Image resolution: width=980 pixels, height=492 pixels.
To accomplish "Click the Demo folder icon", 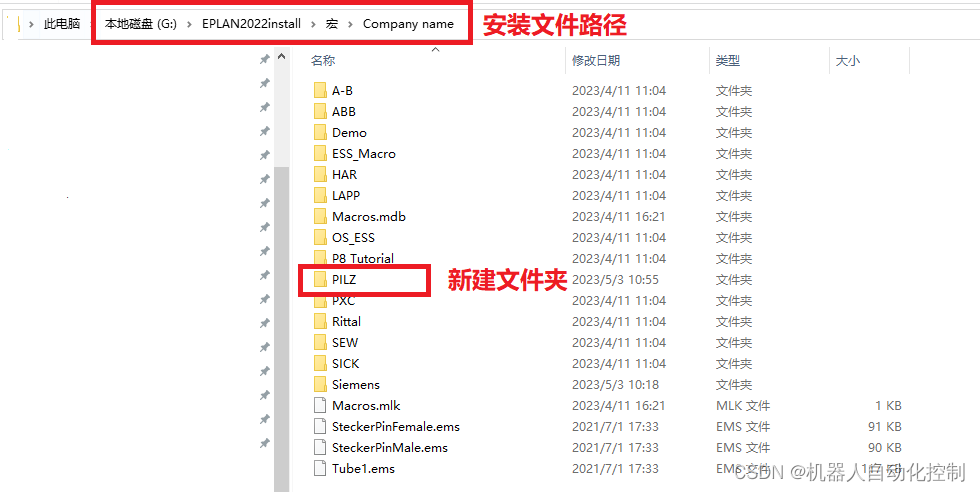I will (320, 133).
